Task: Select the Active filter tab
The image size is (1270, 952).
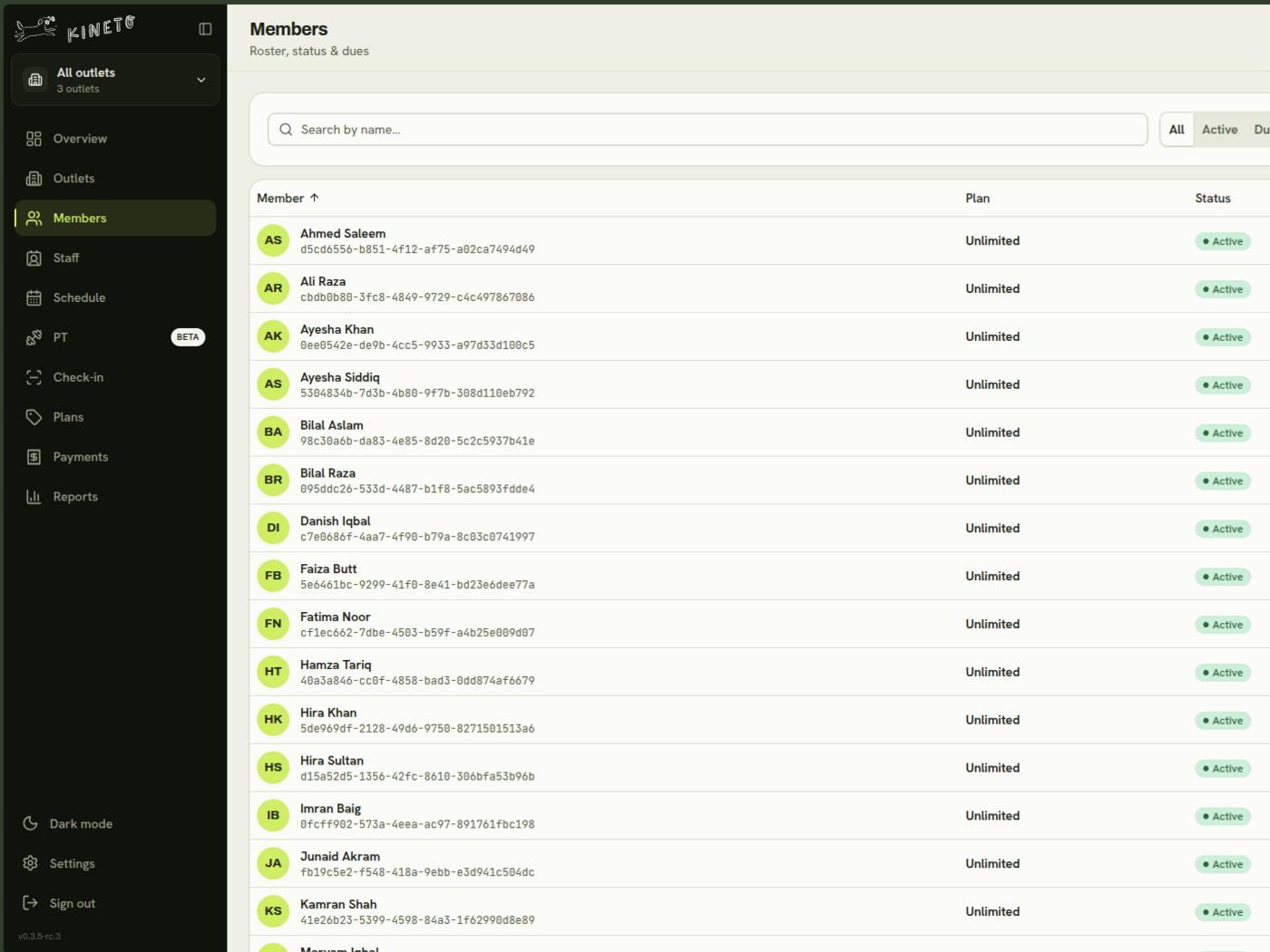Action: pyautogui.click(x=1219, y=130)
